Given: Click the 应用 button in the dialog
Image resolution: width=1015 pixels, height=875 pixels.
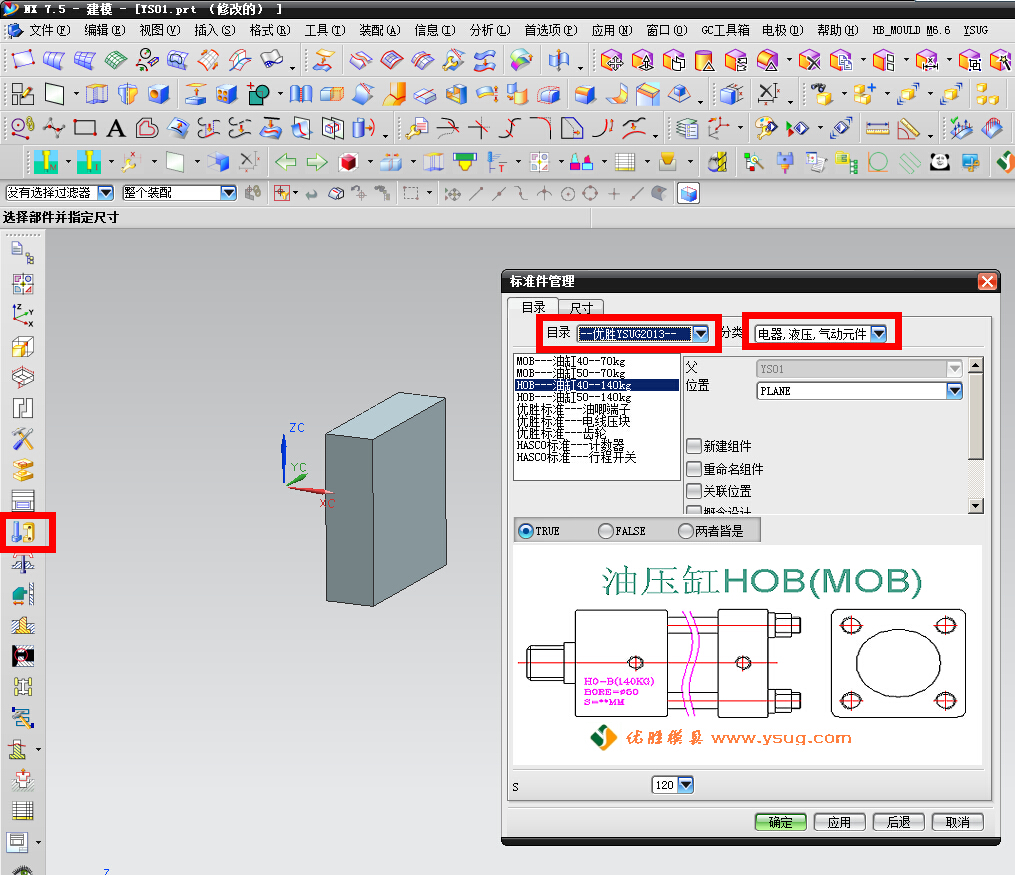Looking at the screenshot, I should (x=840, y=822).
